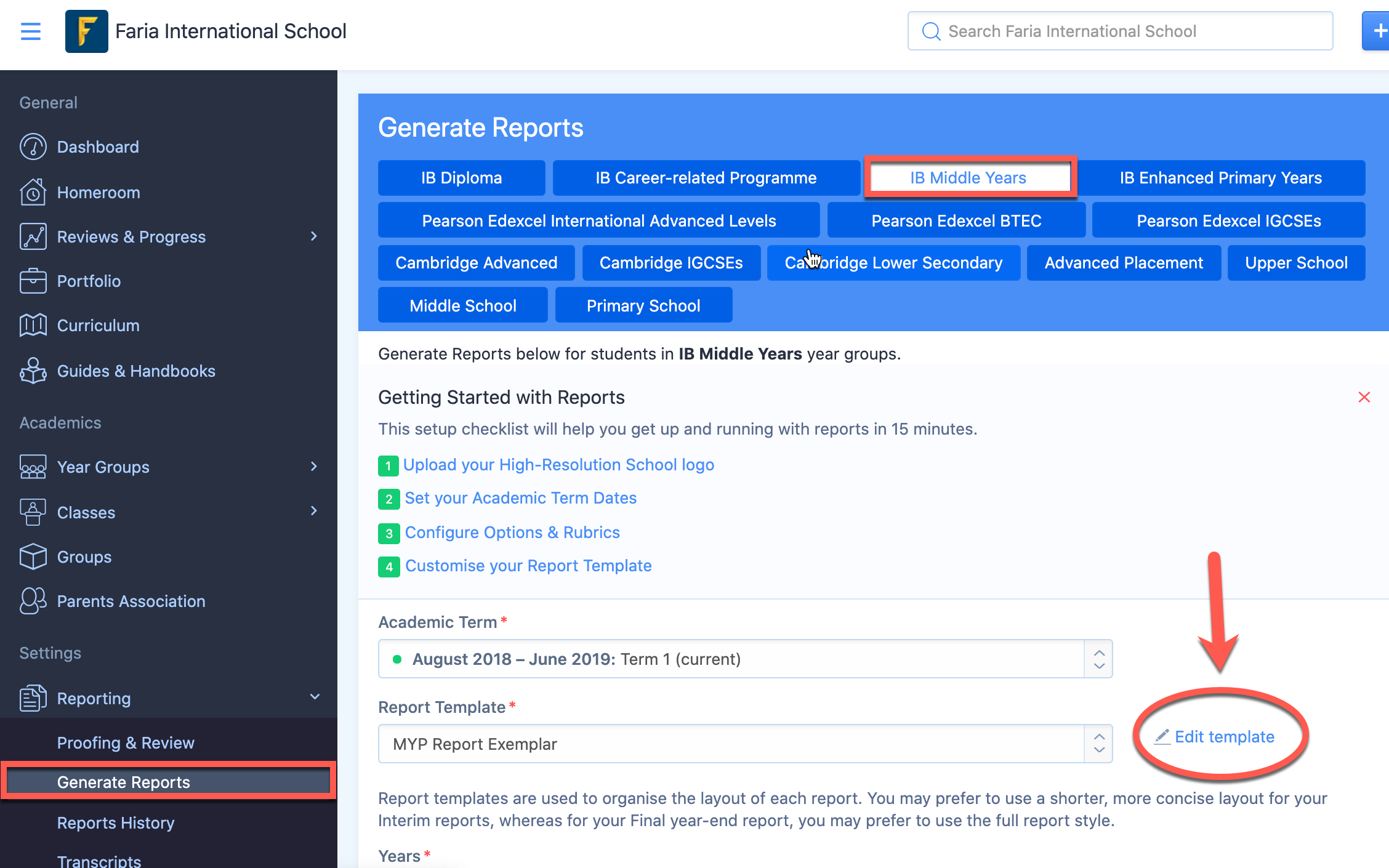Click the Portfolio briefcase icon

pos(33,281)
